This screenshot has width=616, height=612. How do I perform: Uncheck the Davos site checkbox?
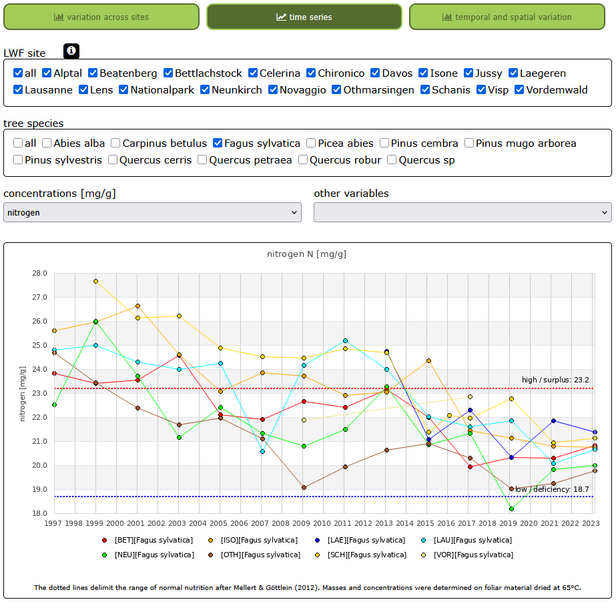coord(375,73)
